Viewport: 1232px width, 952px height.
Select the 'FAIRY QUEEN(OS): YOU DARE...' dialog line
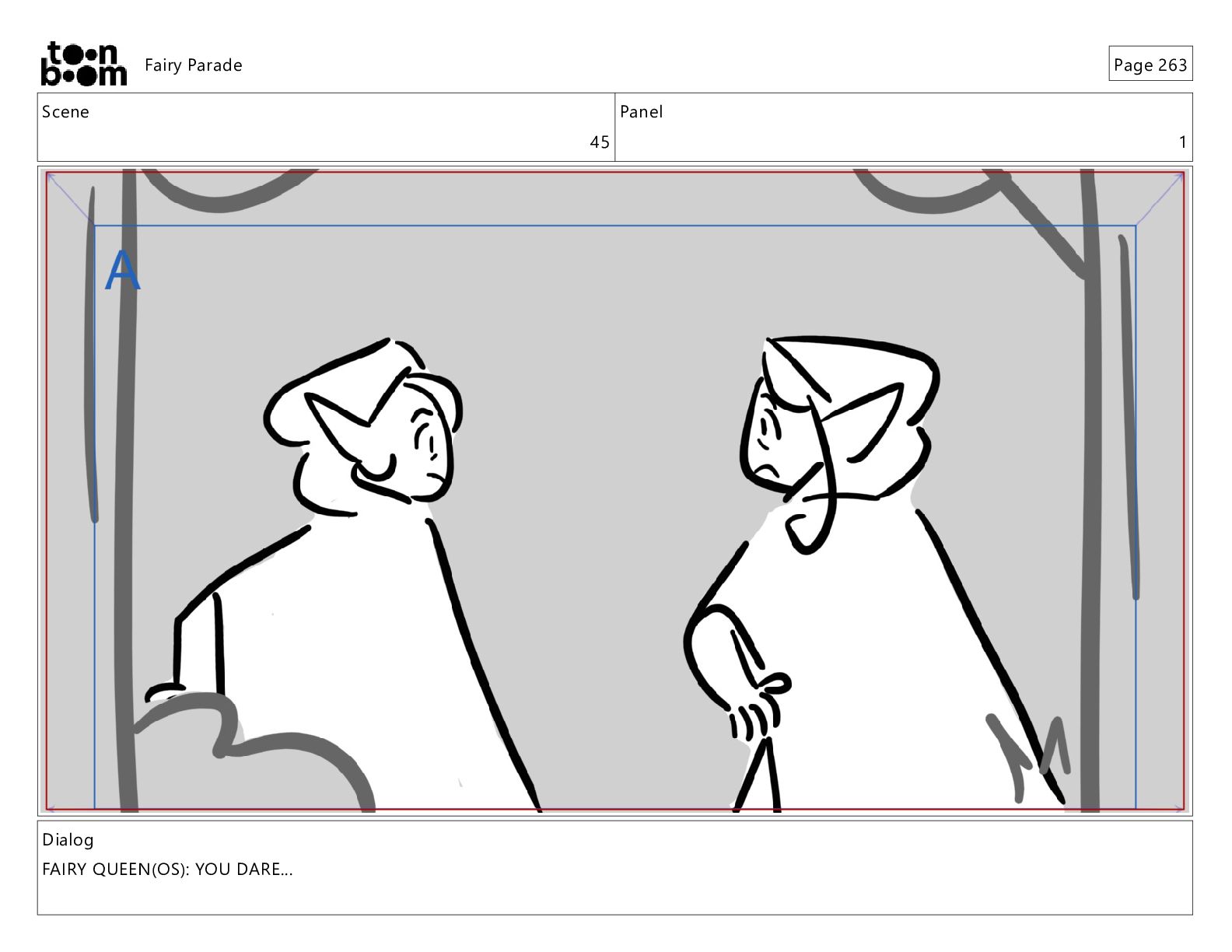(x=167, y=870)
